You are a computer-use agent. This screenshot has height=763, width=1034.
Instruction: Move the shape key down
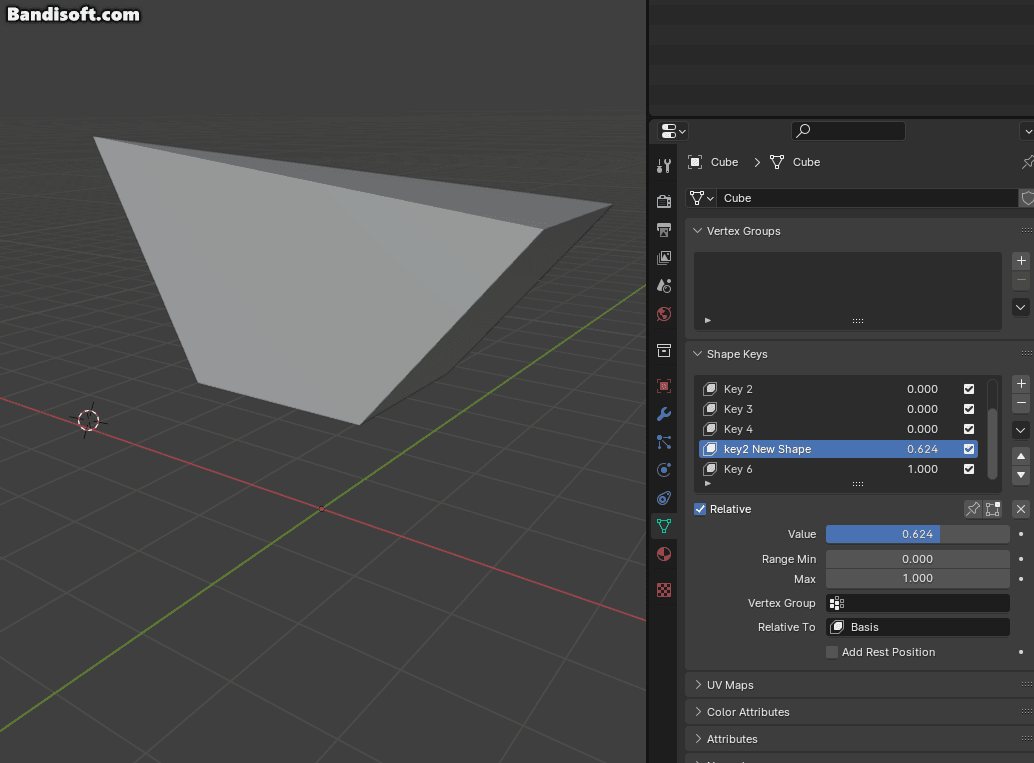[x=1020, y=475]
